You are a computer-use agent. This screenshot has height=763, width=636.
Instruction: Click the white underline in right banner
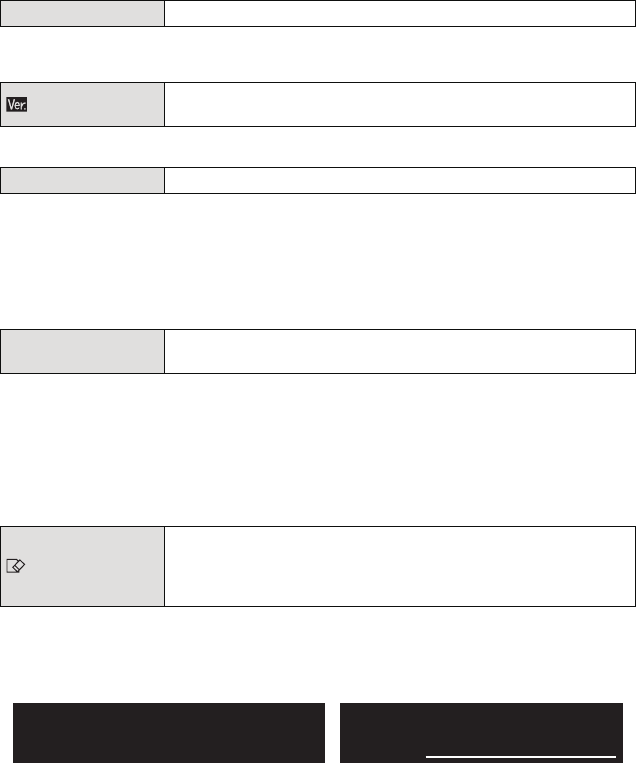(520, 757)
